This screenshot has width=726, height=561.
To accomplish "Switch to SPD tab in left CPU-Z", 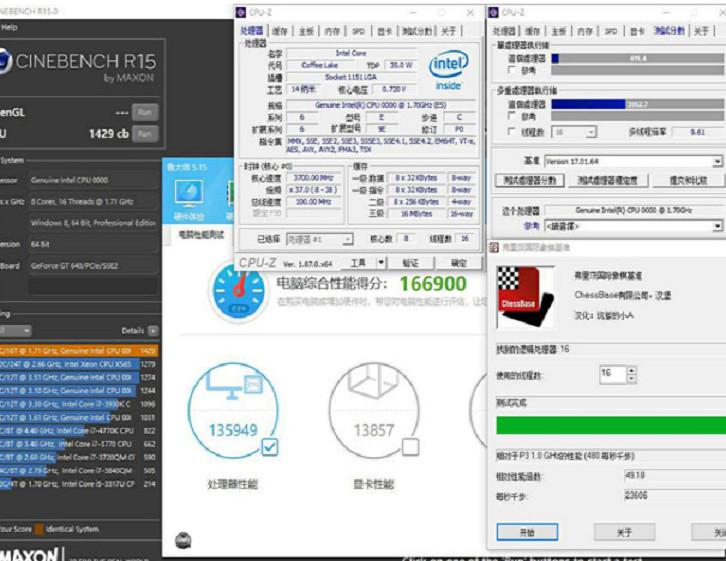I will (358, 31).
